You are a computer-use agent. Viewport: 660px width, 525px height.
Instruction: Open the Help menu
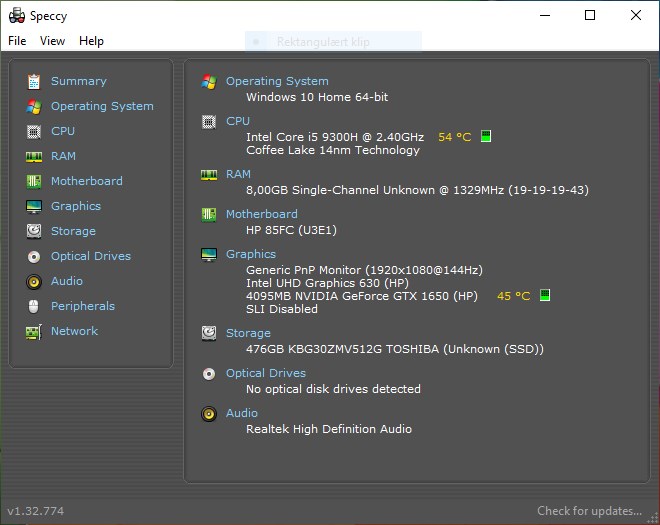pos(91,41)
